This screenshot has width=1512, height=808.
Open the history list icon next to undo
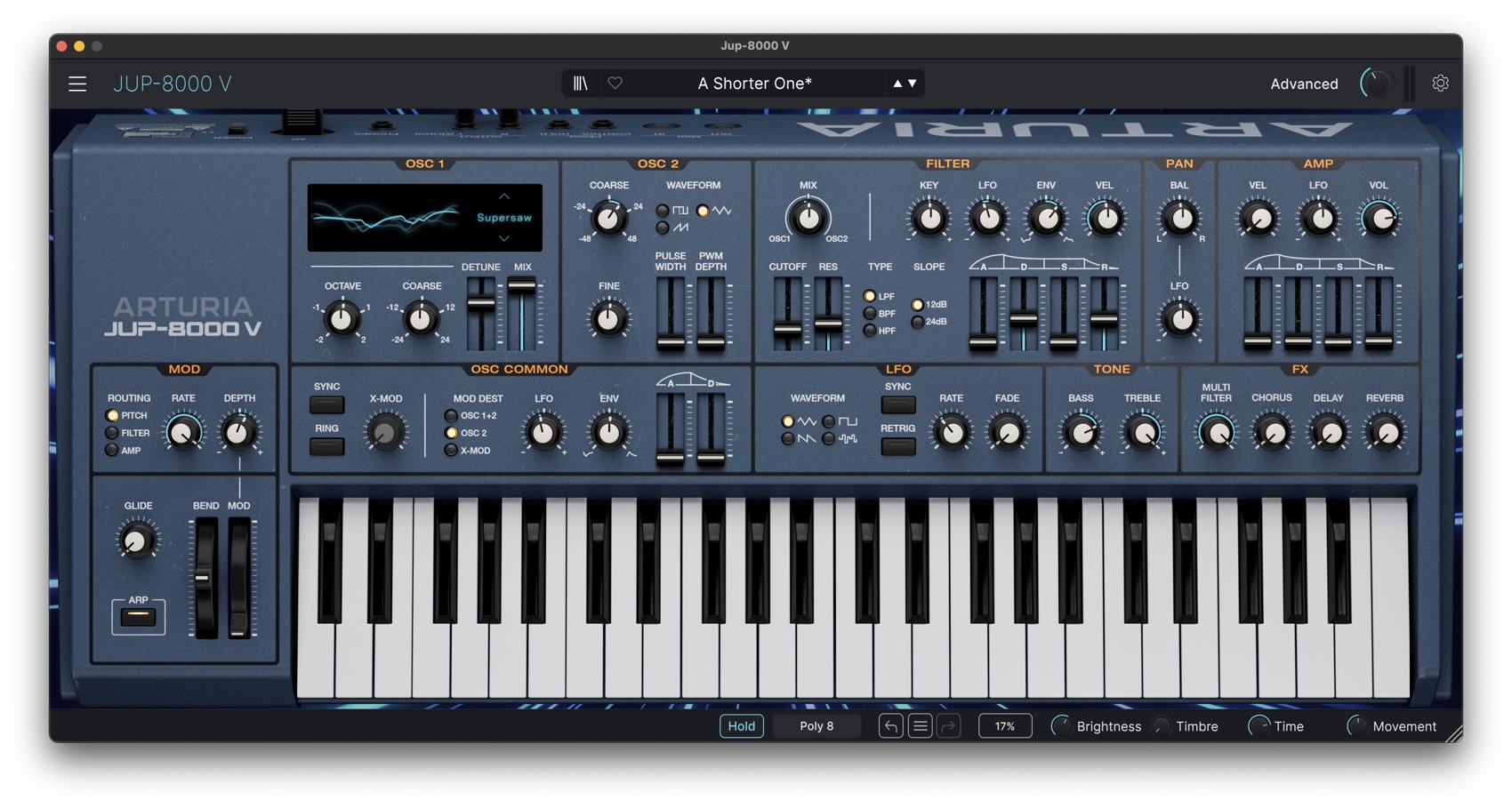coord(920,726)
